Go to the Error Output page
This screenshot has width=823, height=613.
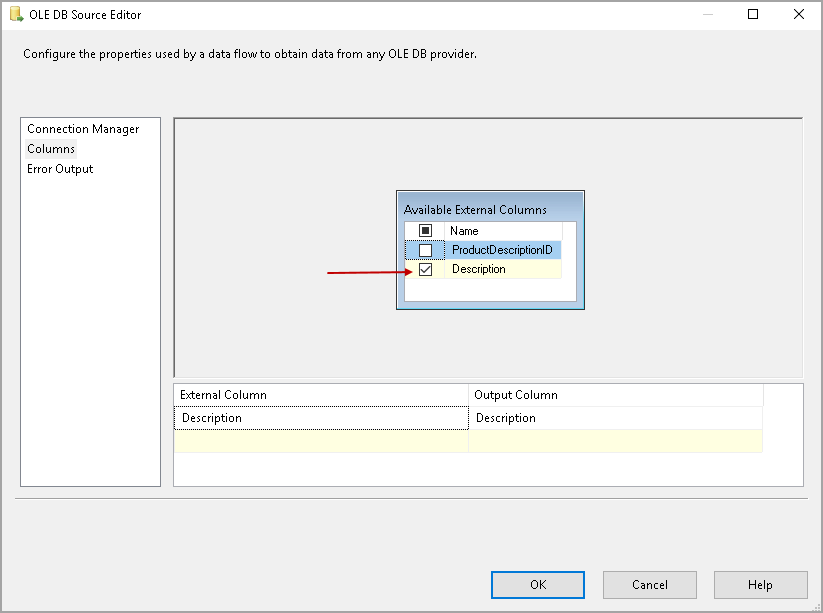tap(60, 169)
